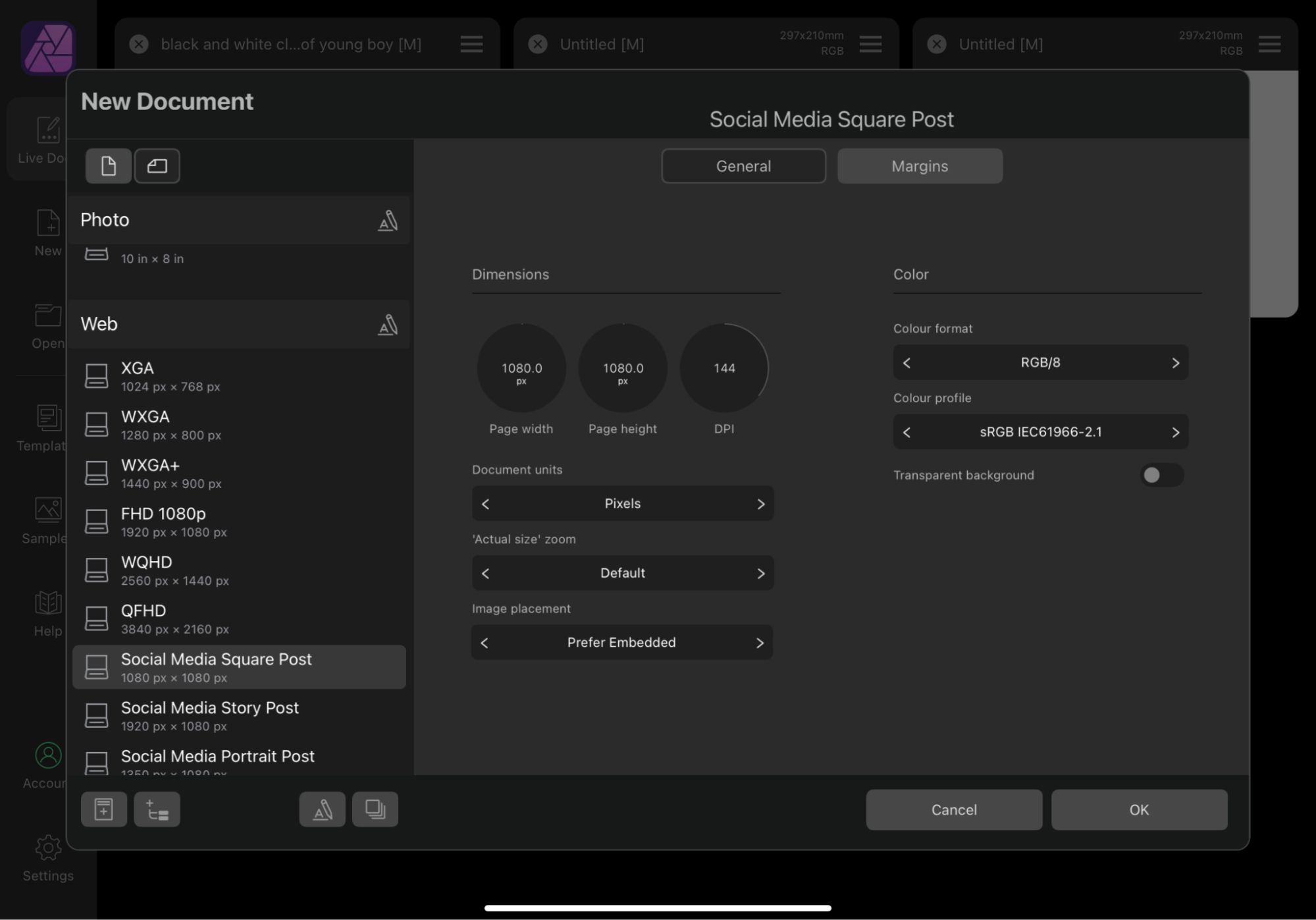Select XGA preset
1316x920 pixels.
click(239, 377)
